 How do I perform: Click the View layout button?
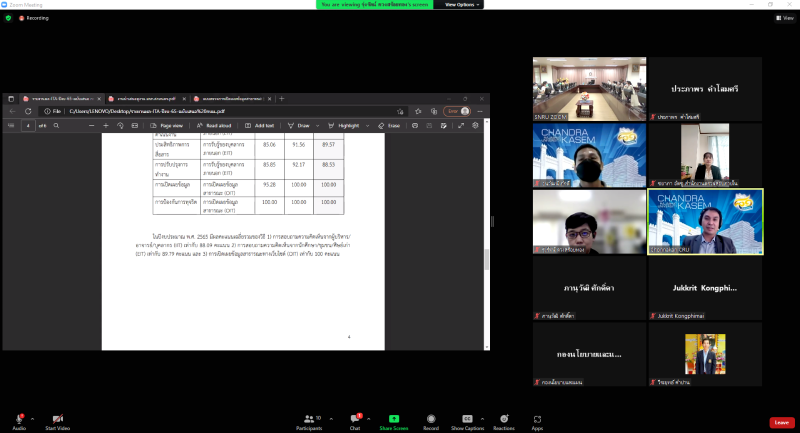[784, 18]
